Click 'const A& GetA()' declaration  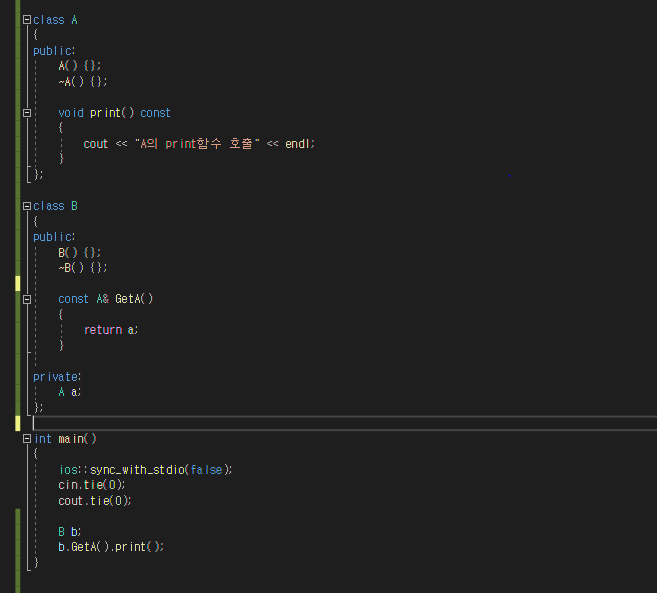pyautogui.click(x=106, y=299)
